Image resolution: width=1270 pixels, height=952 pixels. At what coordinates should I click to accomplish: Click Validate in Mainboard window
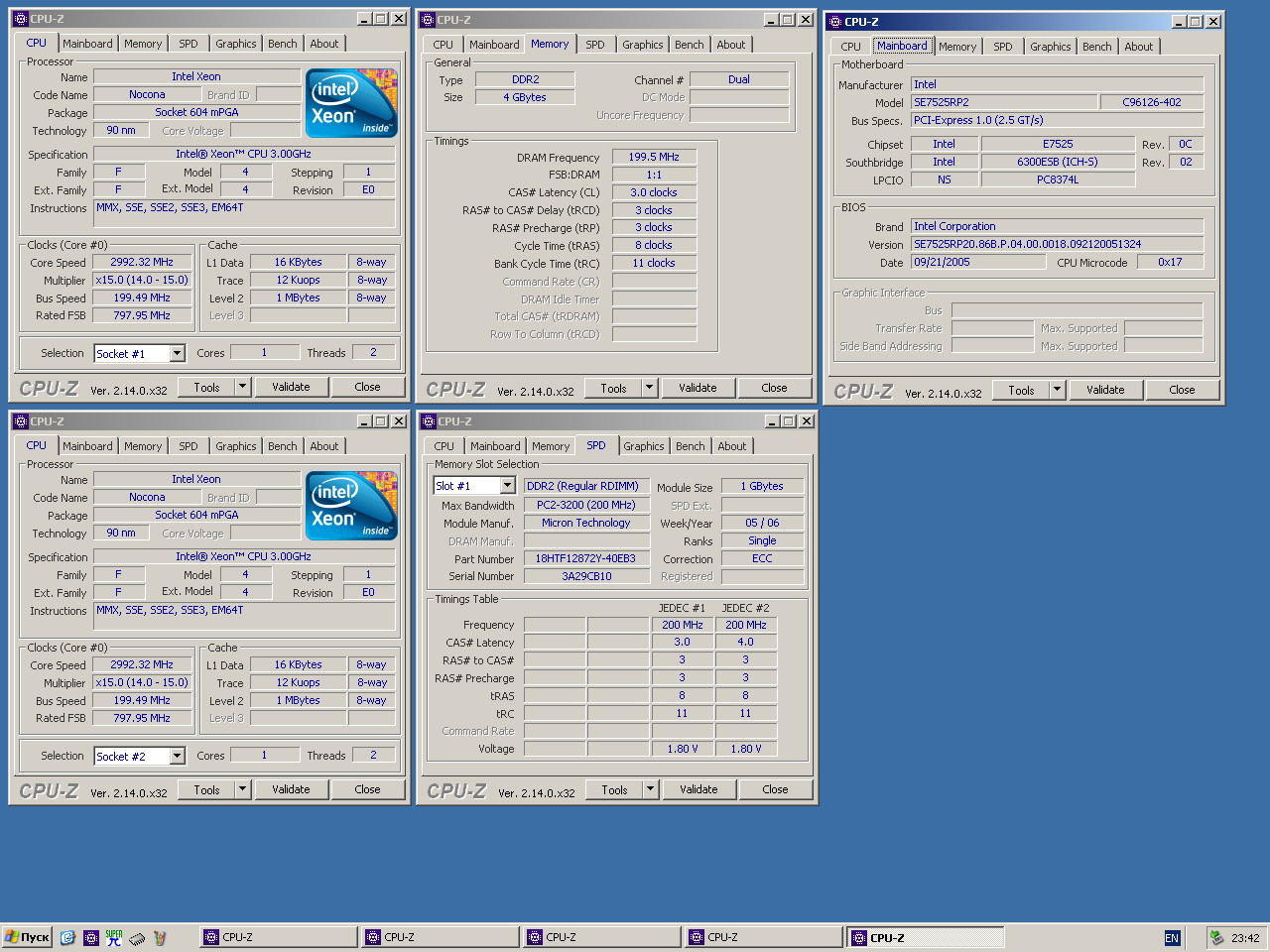click(x=1105, y=390)
